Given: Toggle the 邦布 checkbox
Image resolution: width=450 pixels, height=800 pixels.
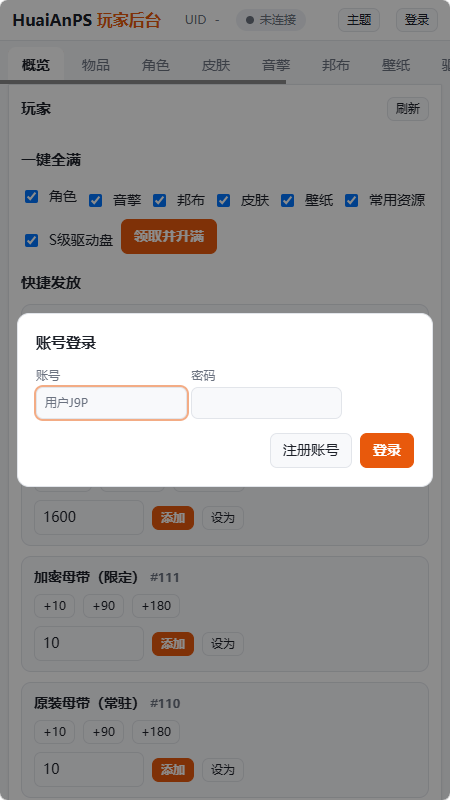Looking at the screenshot, I should tap(160, 201).
